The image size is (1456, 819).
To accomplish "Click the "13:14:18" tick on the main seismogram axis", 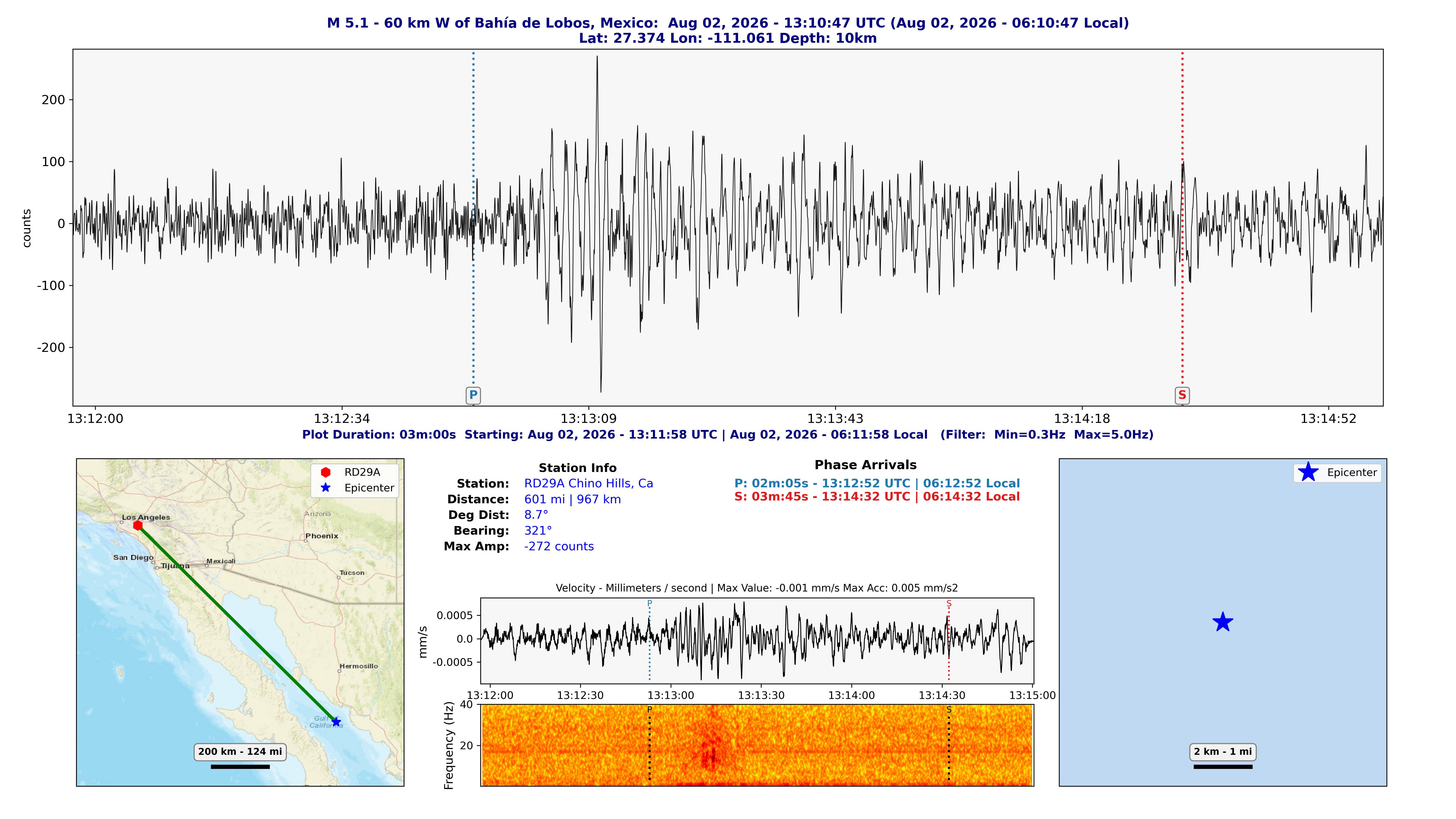I will click(x=1082, y=419).
